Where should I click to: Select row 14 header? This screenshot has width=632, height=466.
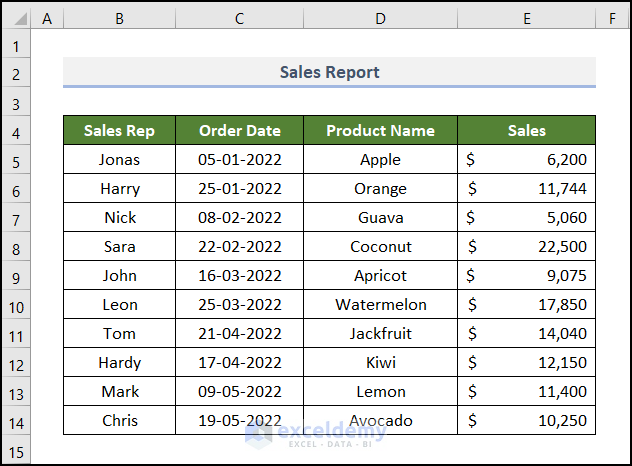point(16,421)
